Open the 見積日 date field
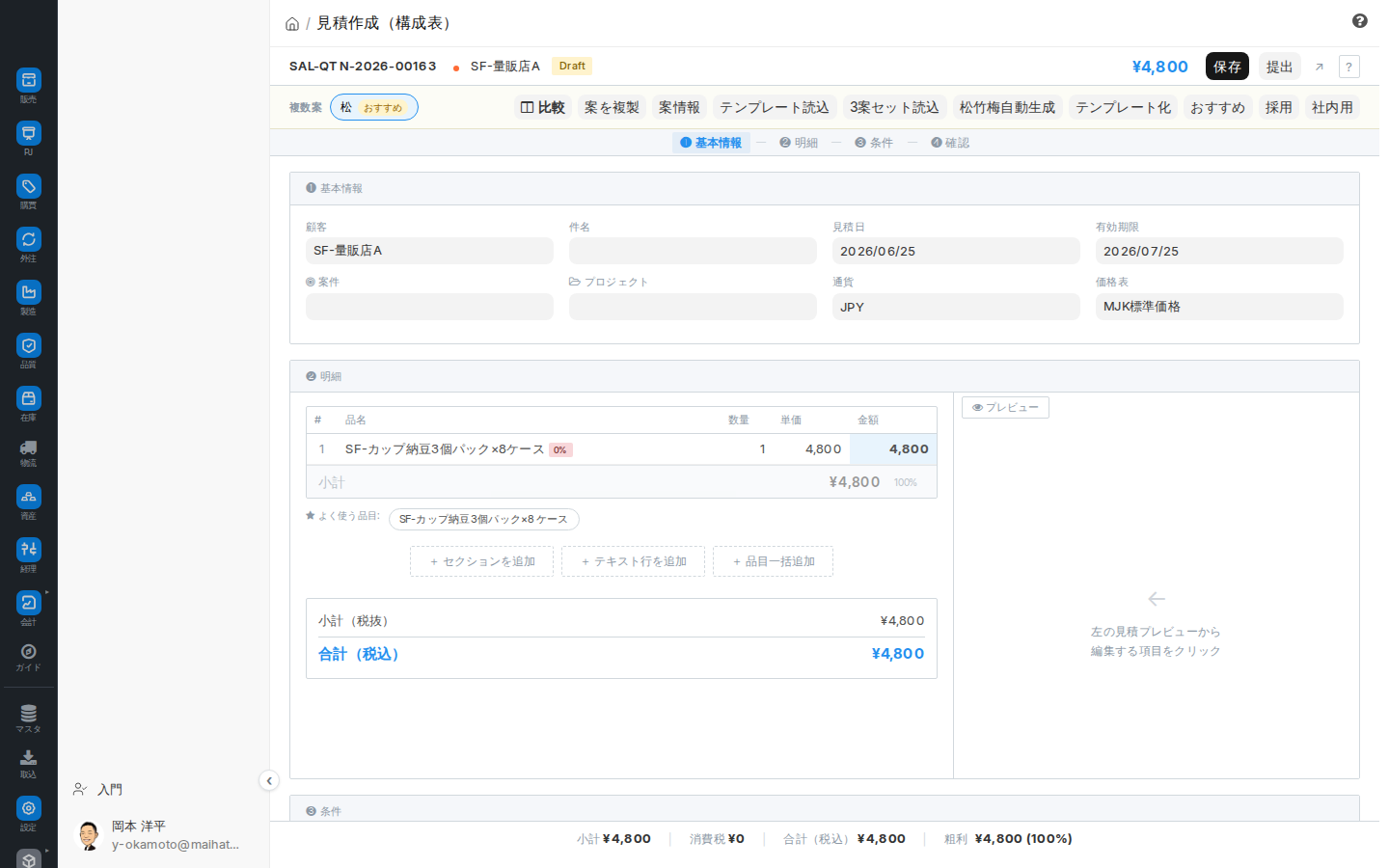 (956, 251)
